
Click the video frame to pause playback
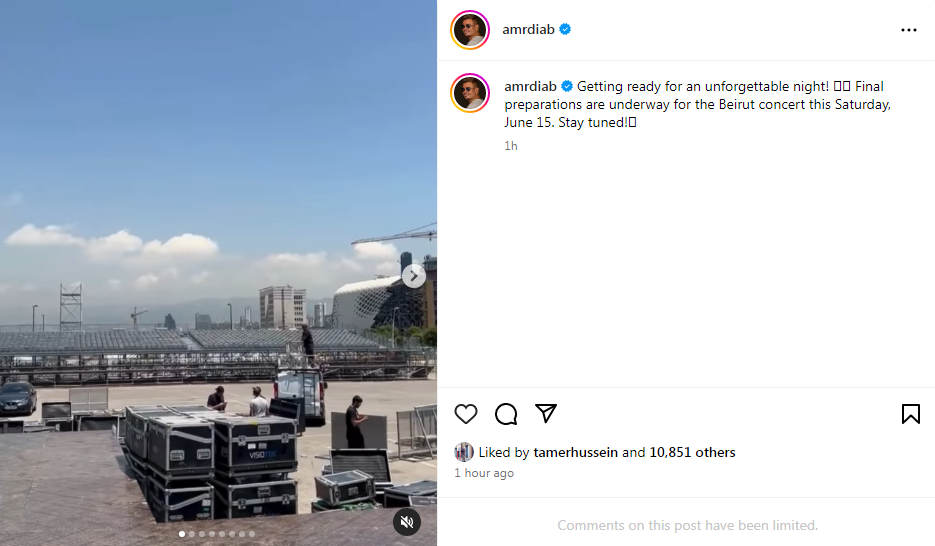tap(218, 179)
